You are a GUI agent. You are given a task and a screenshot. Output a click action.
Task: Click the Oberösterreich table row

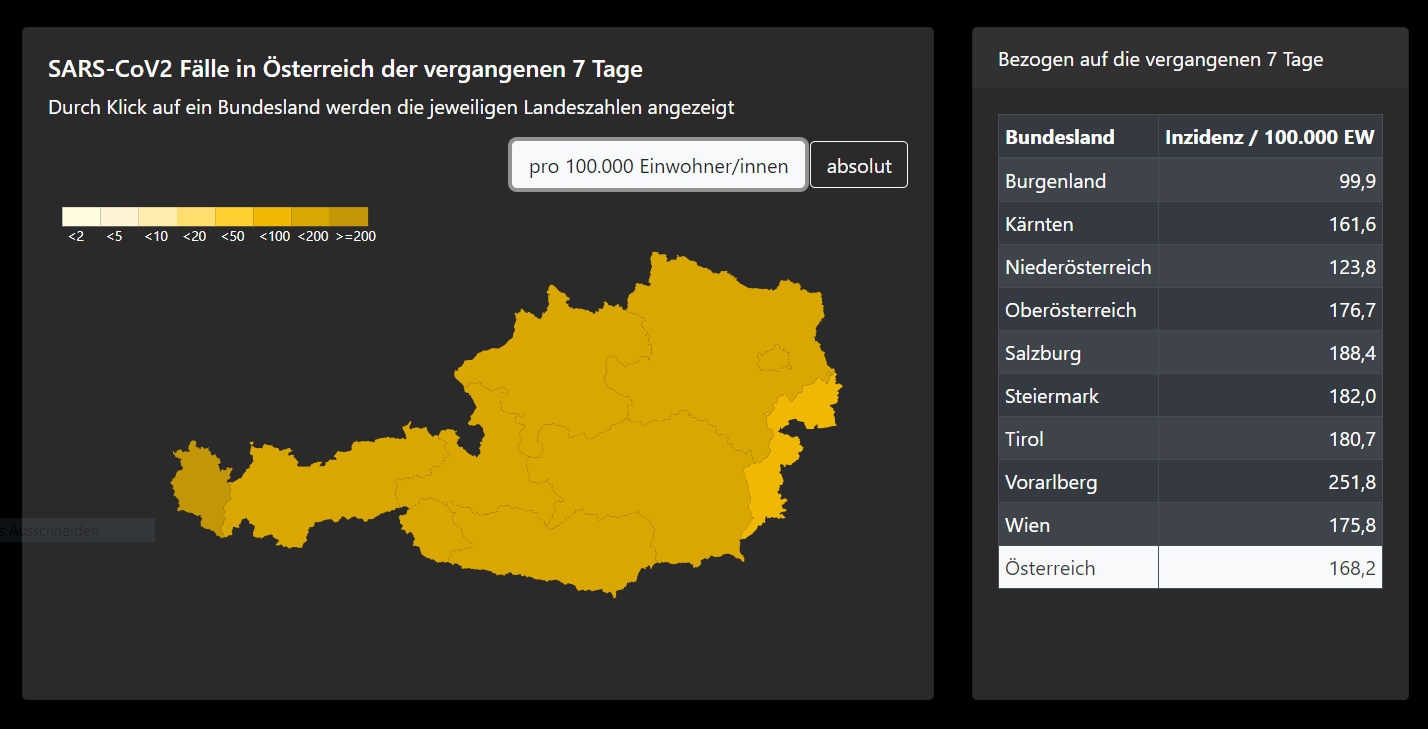[1190, 310]
